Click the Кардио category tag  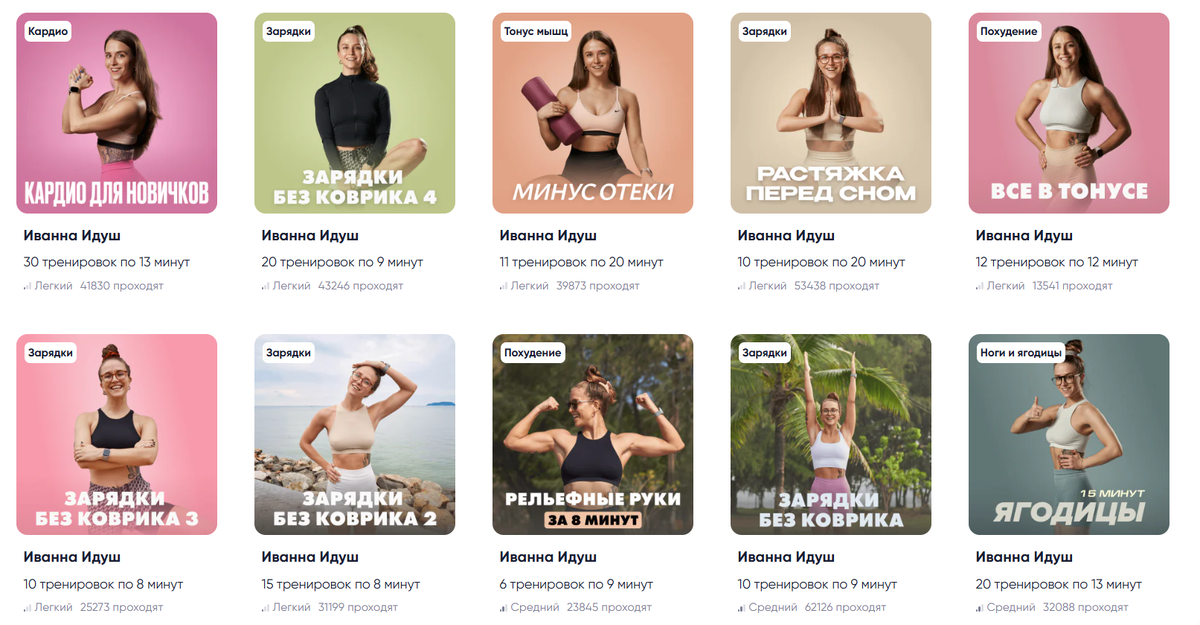tap(48, 31)
